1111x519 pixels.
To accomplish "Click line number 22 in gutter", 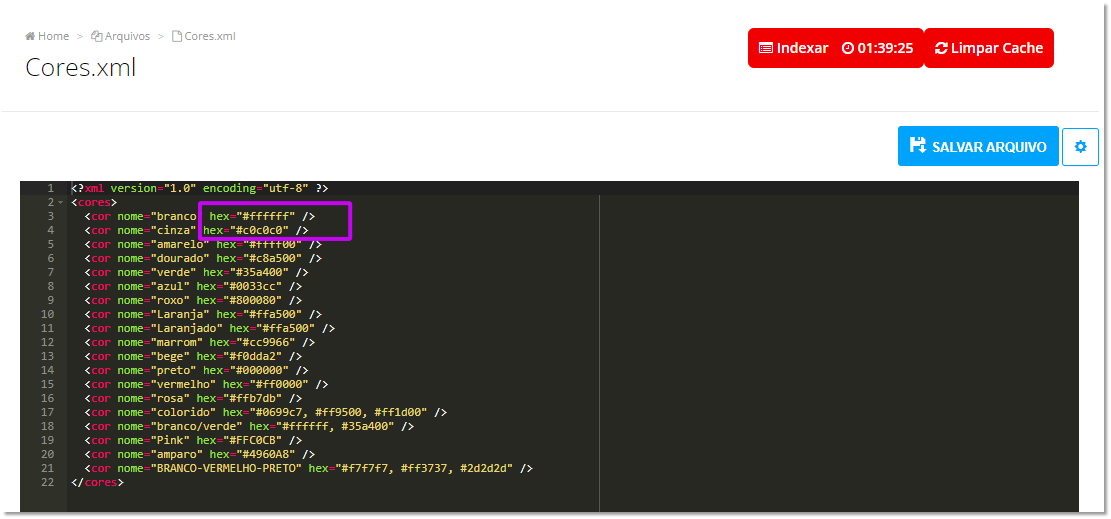I will 47,482.
